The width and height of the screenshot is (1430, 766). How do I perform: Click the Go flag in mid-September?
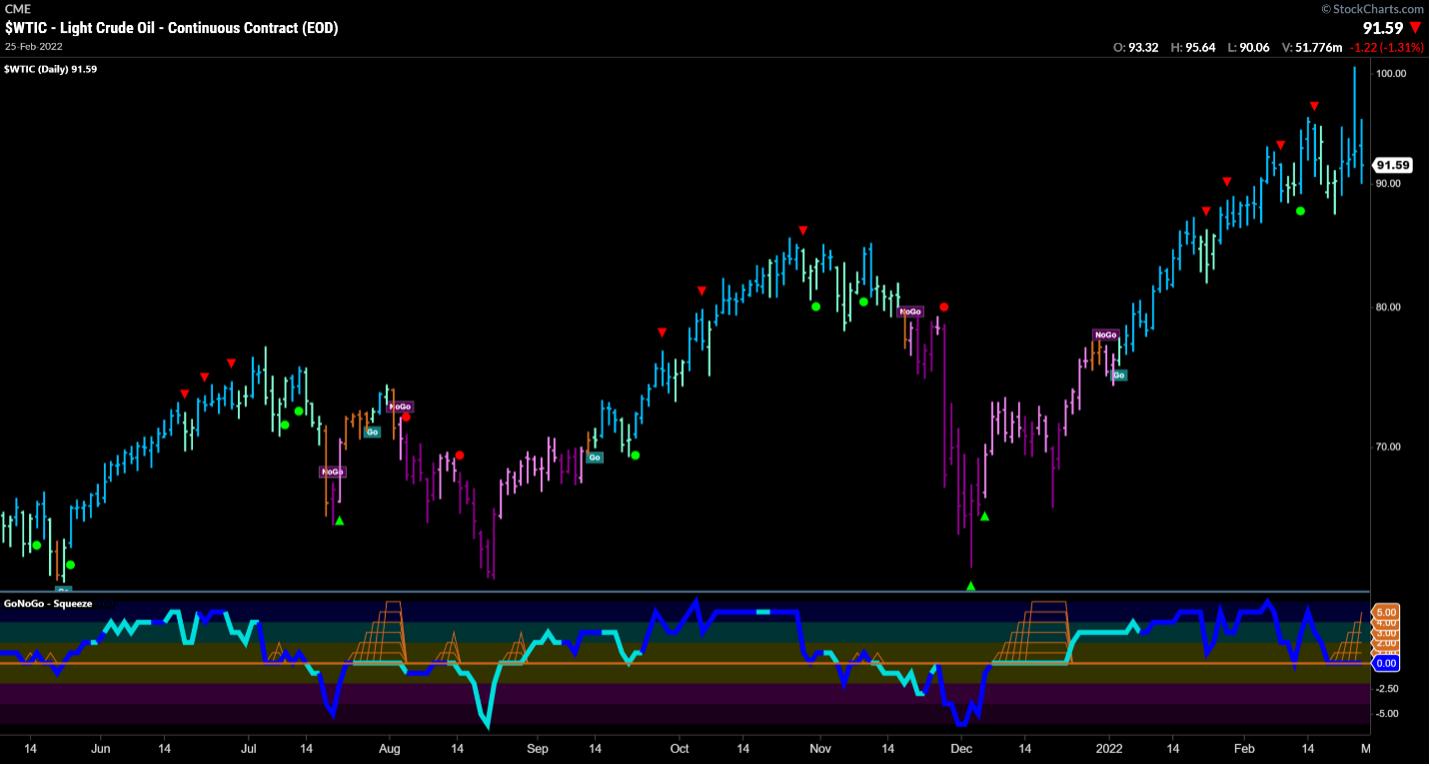pyautogui.click(x=595, y=457)
